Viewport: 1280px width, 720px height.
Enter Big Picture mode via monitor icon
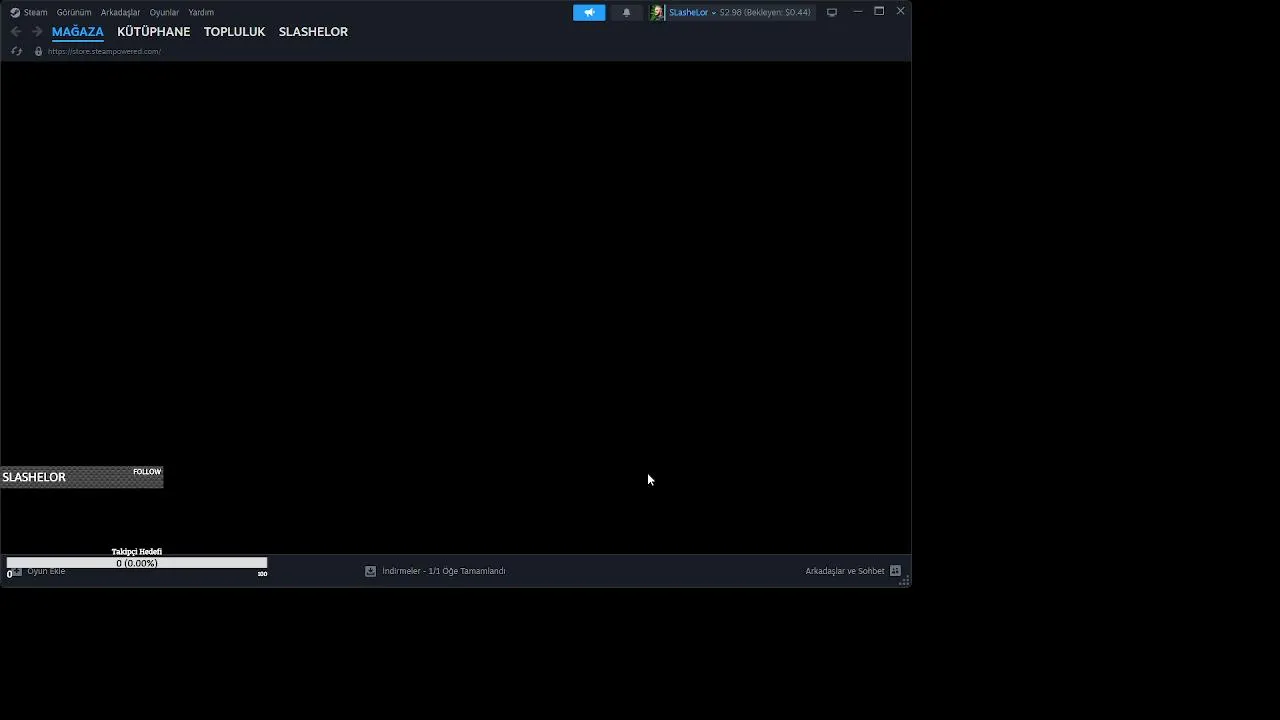pos(832,12)
